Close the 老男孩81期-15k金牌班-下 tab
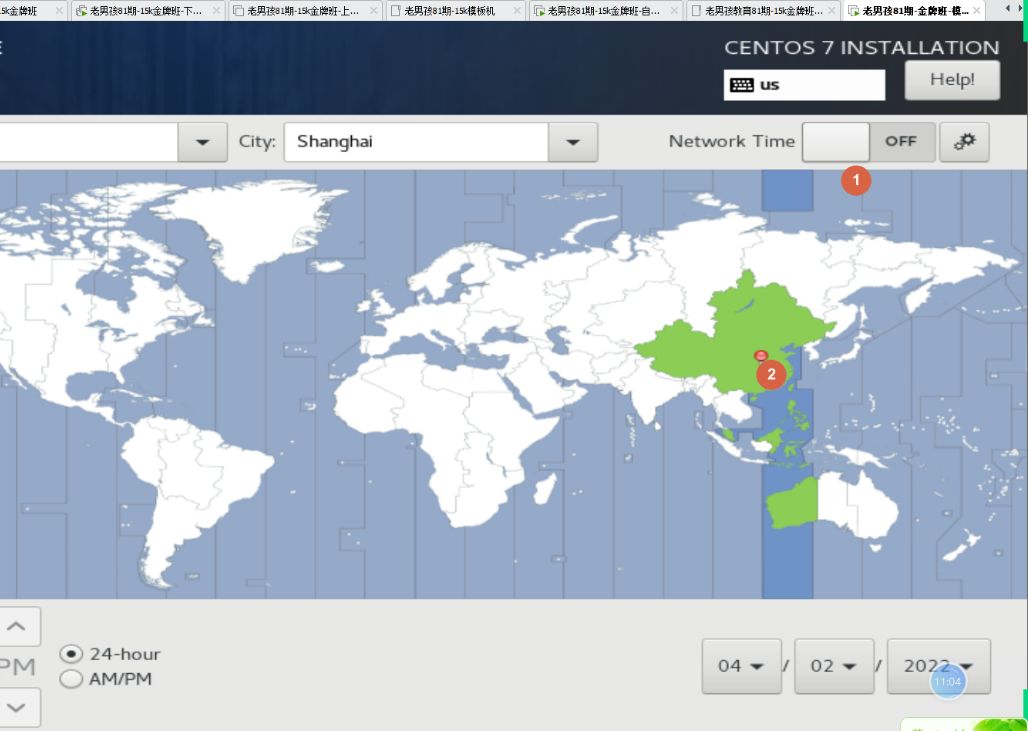Viewport: 1028px width, 731px height. coord(216,10)
